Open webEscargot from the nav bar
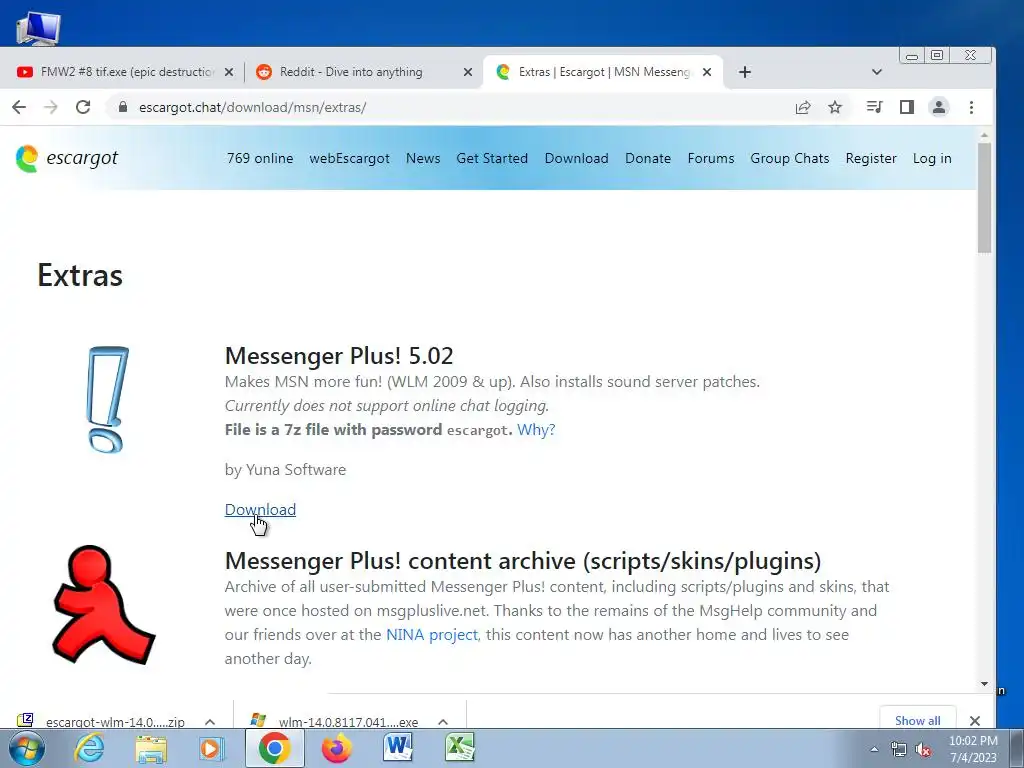The width and height of the screenshot is (1024, 768). click(349, 158)
